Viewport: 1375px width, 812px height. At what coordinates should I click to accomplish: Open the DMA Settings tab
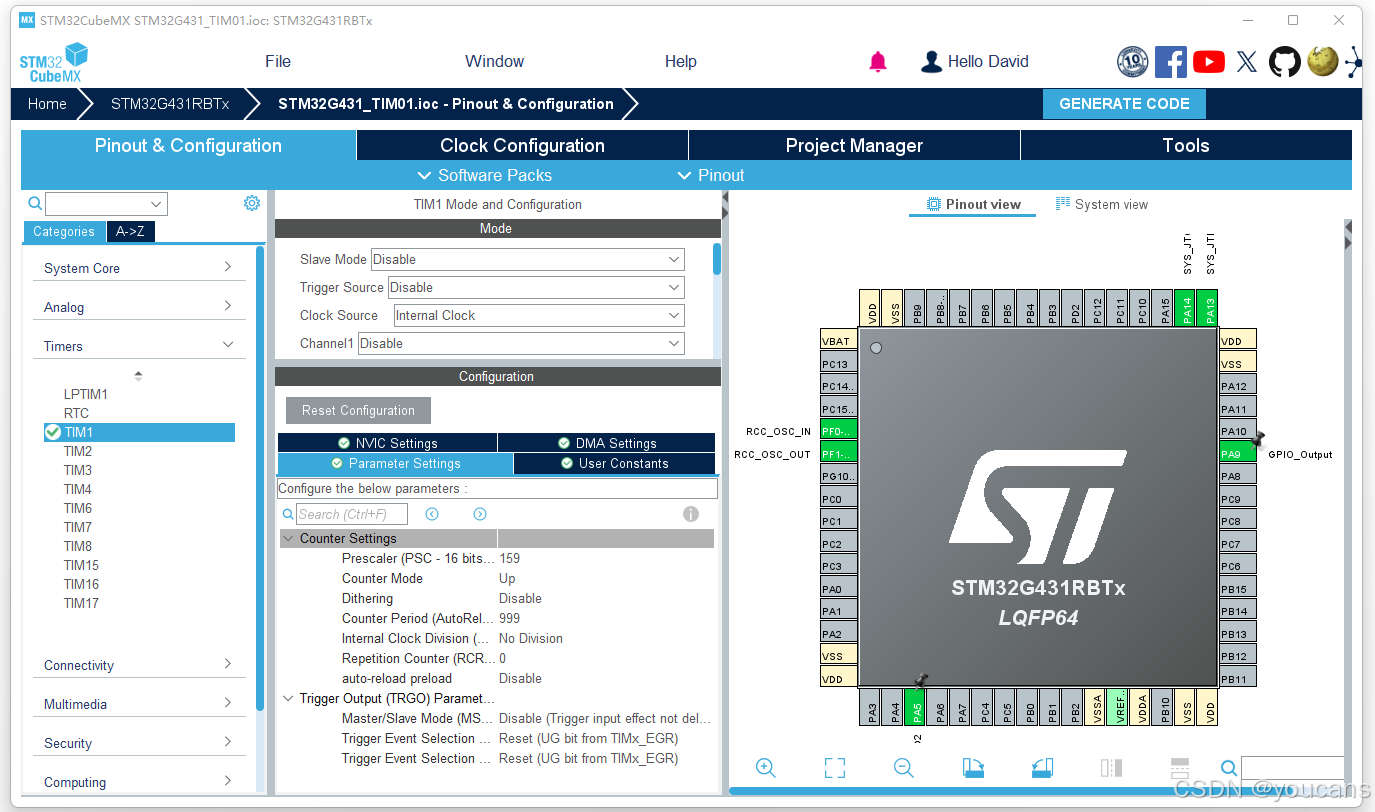tap(606, 443)
